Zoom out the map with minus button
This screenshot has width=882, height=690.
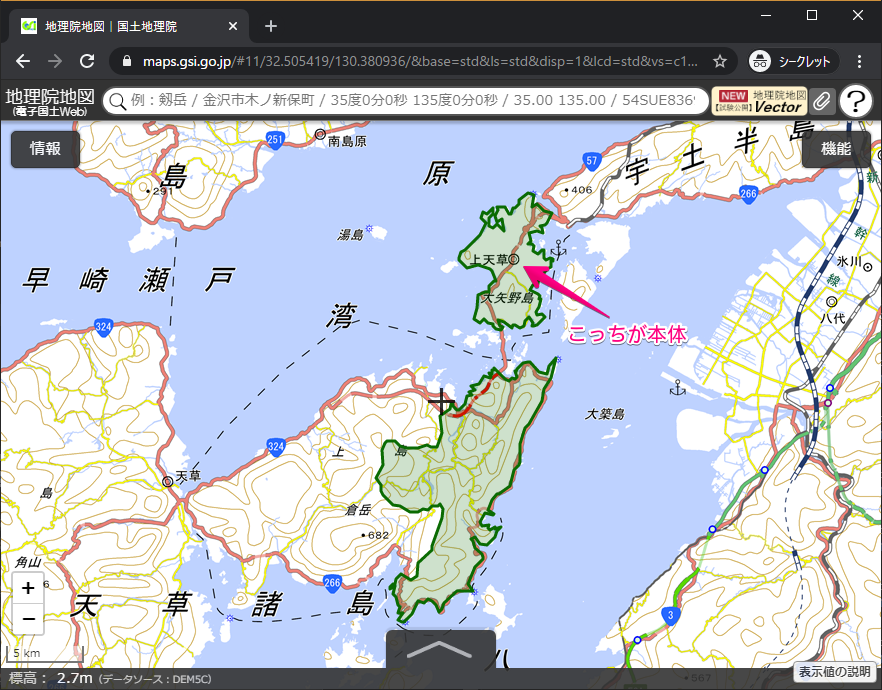[x=28, y=619]
